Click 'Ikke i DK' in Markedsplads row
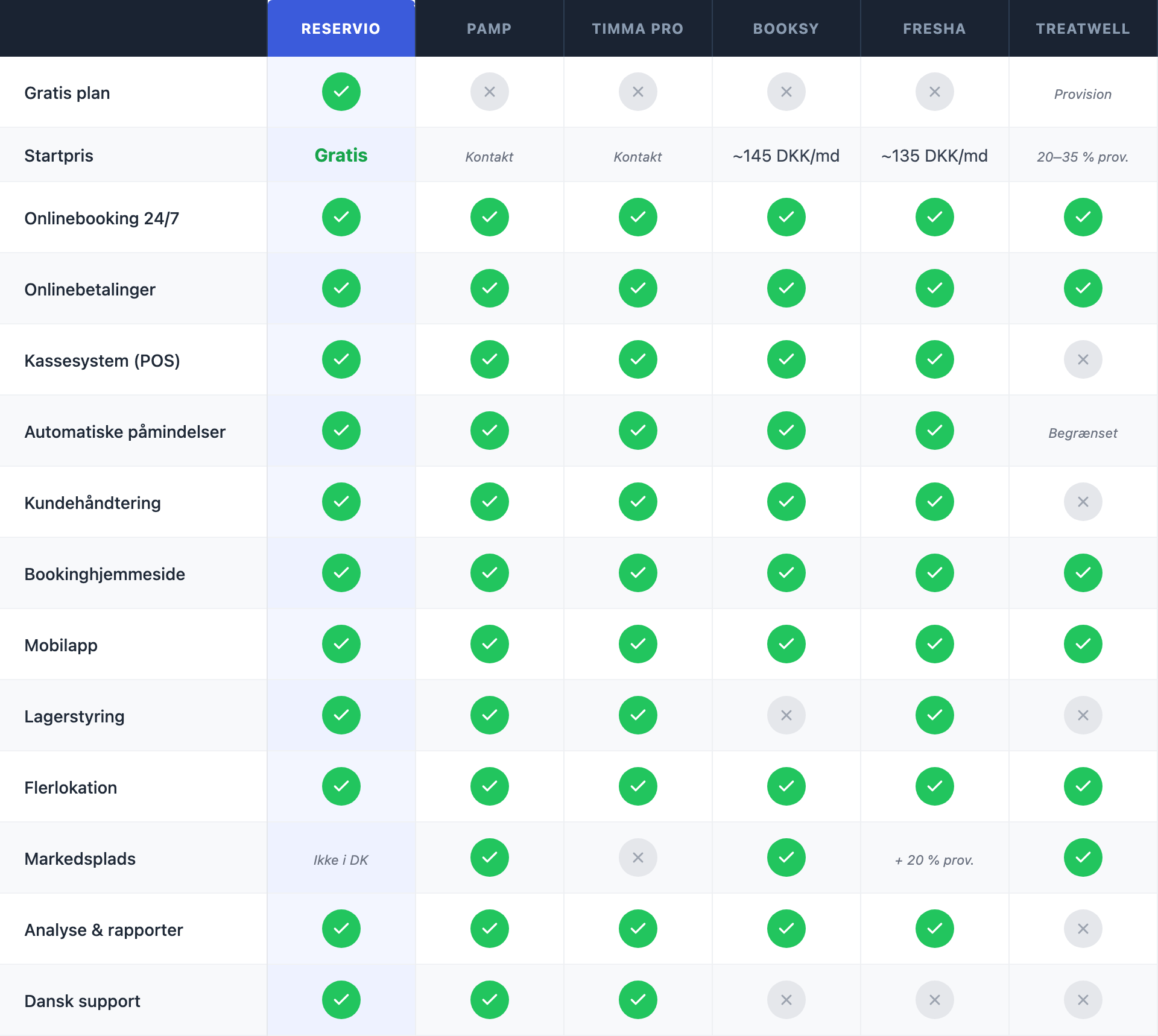The height and width of the screenshot is (1036, 1158). pyautogui.click(x=341, y=860)
